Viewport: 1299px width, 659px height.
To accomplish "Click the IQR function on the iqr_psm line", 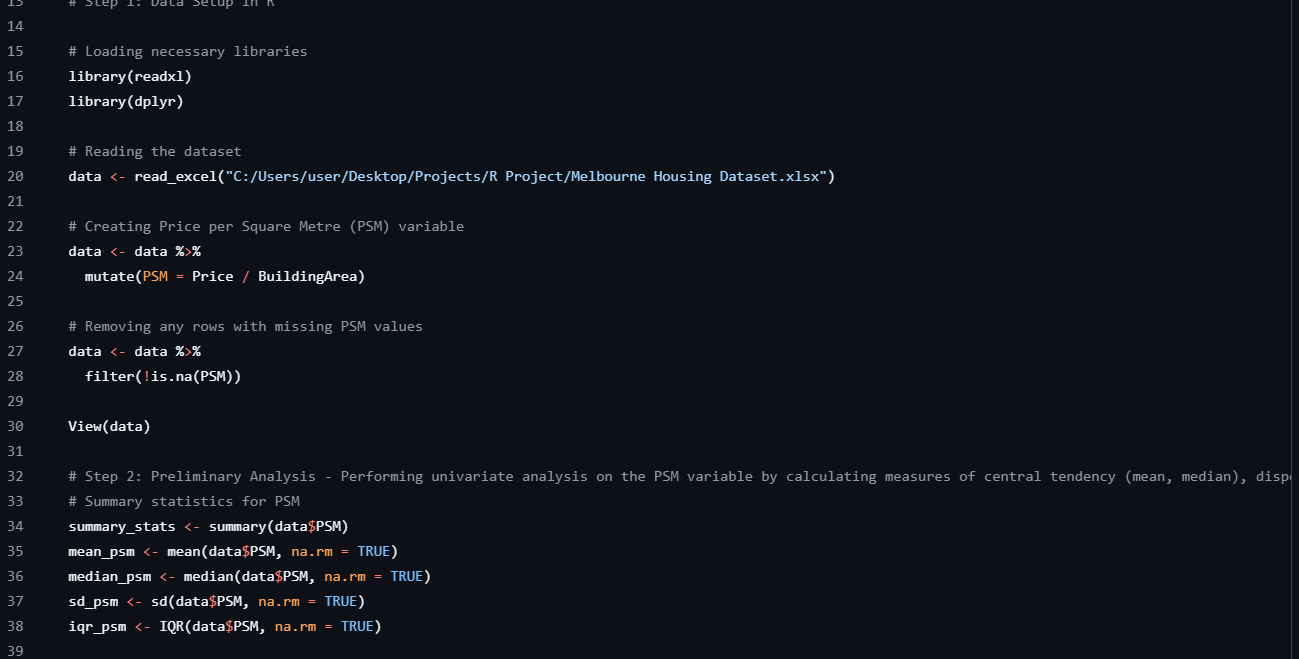I will tap(171, 626).
